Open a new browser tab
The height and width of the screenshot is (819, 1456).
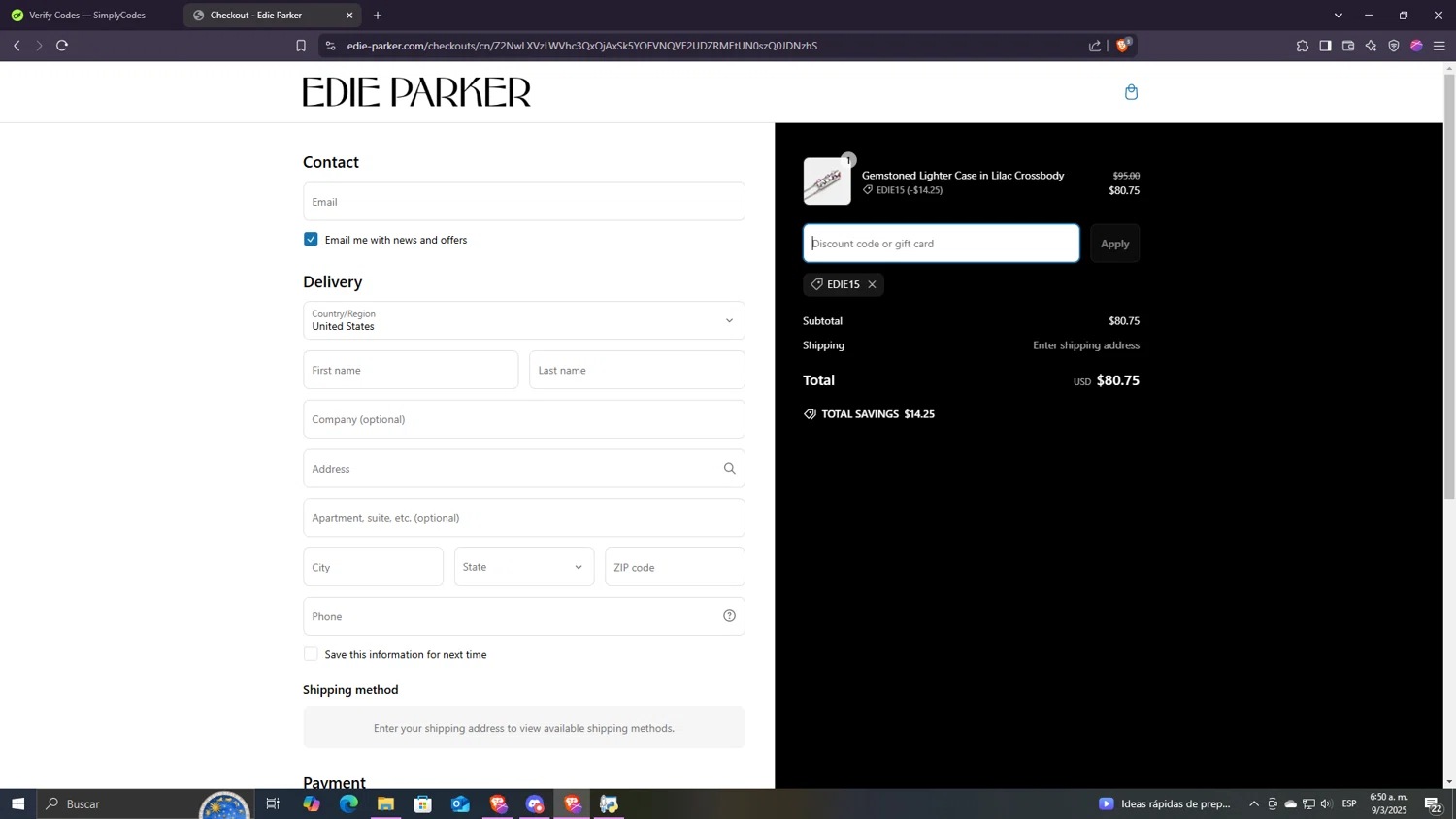coord(378,16)
